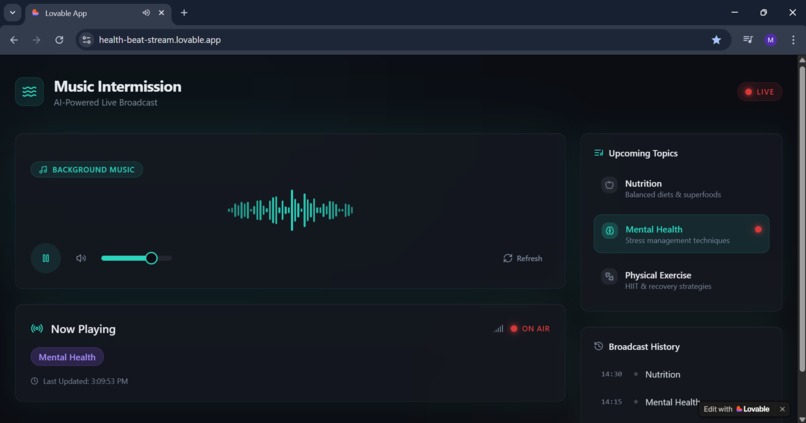Open the 14:15 Mental Health history entry

[681, 402]
